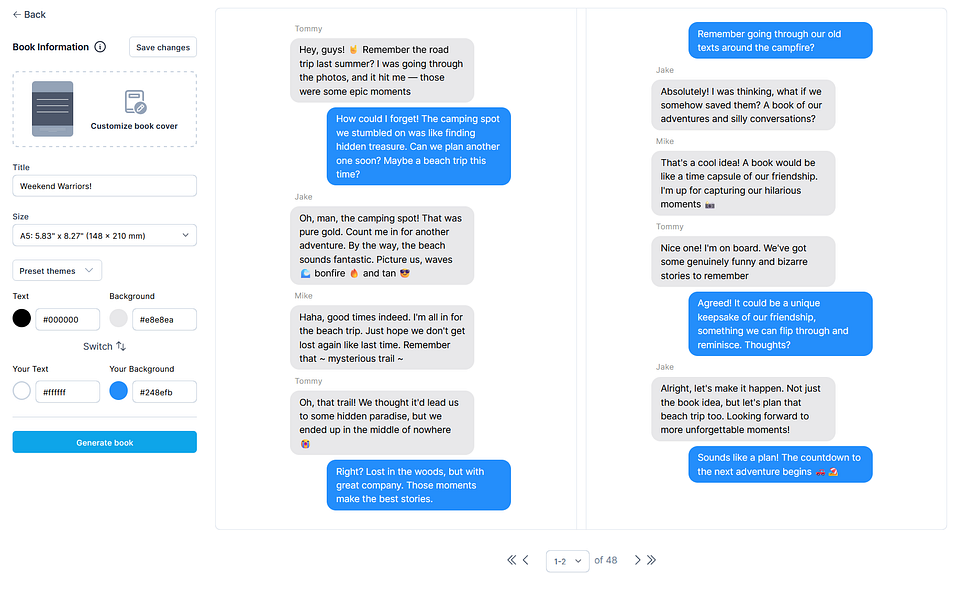Image resolution: width=956 pixels, height=600 pixels.
Task: Click the Title input field
Action: (104, 186)
